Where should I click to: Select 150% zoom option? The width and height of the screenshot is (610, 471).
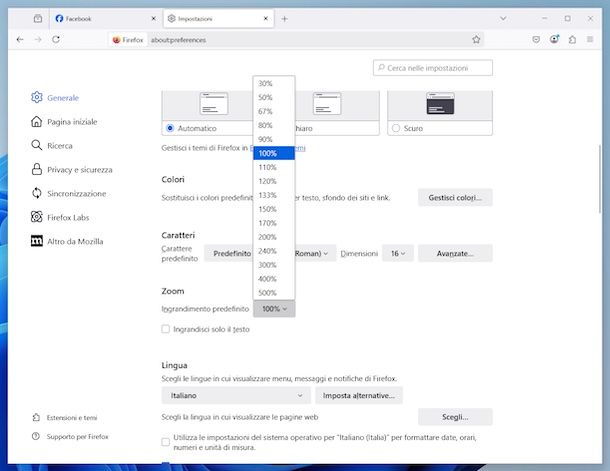pyautogui.click(x=274, y=209)
